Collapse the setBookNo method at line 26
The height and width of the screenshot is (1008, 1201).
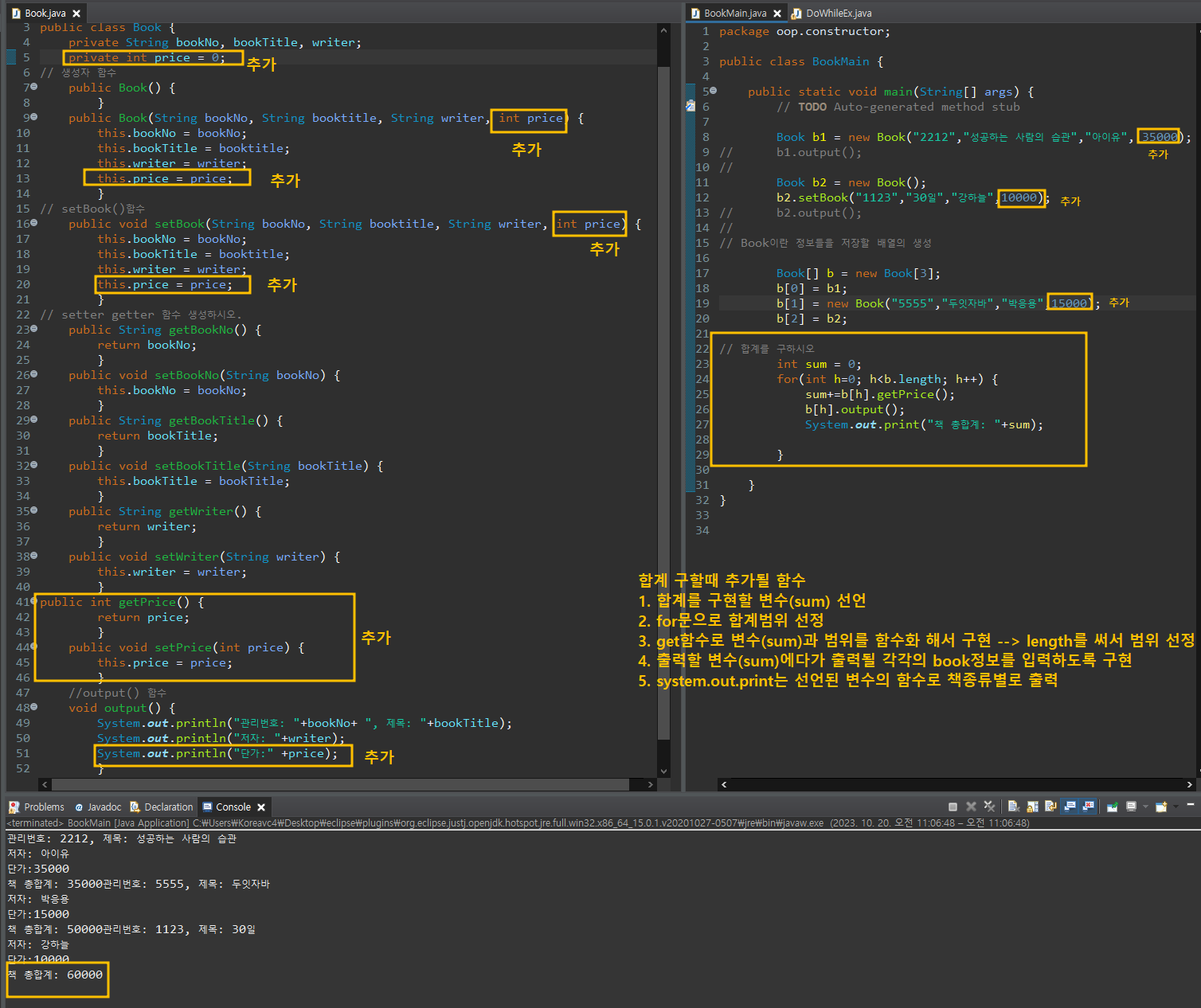(33, 374)
